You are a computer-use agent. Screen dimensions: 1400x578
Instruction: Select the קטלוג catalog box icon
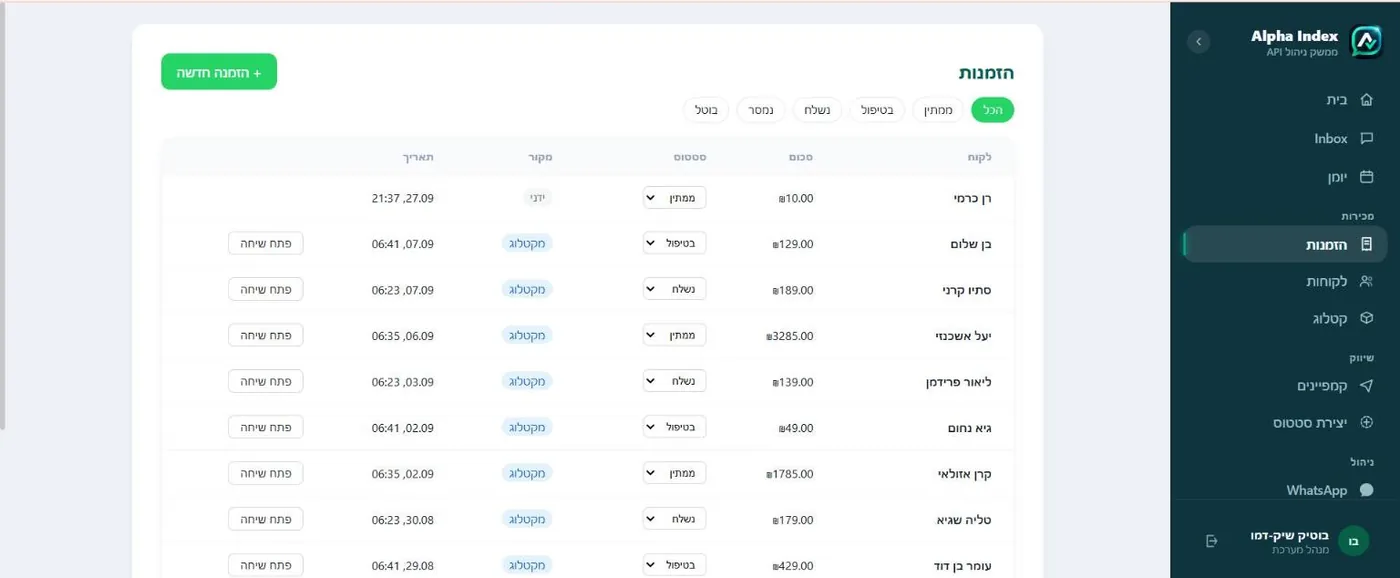[x=1366, y=319]
